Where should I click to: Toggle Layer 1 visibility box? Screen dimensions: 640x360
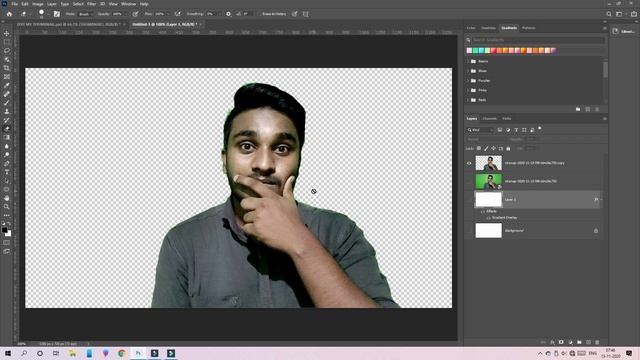tap(469, 200)
